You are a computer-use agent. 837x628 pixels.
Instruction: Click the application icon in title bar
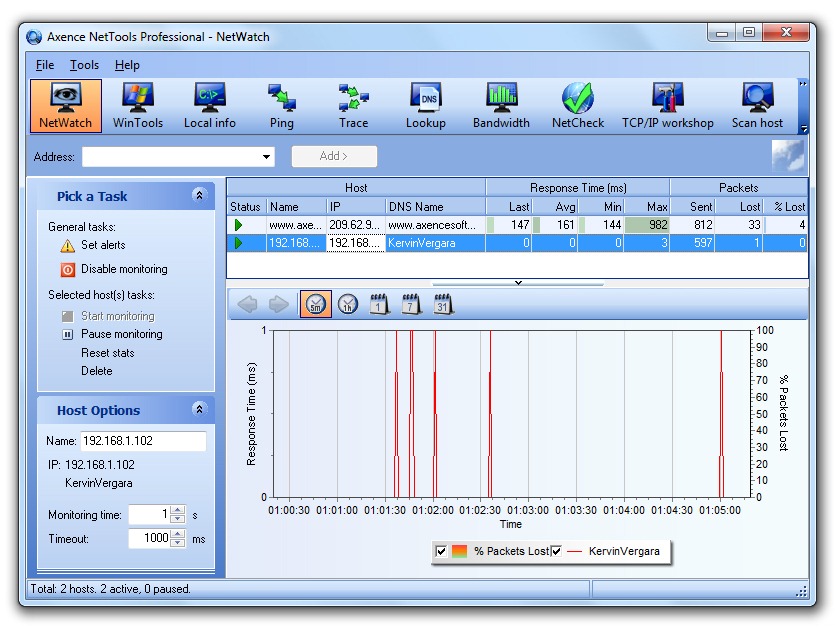coord(34,37)
